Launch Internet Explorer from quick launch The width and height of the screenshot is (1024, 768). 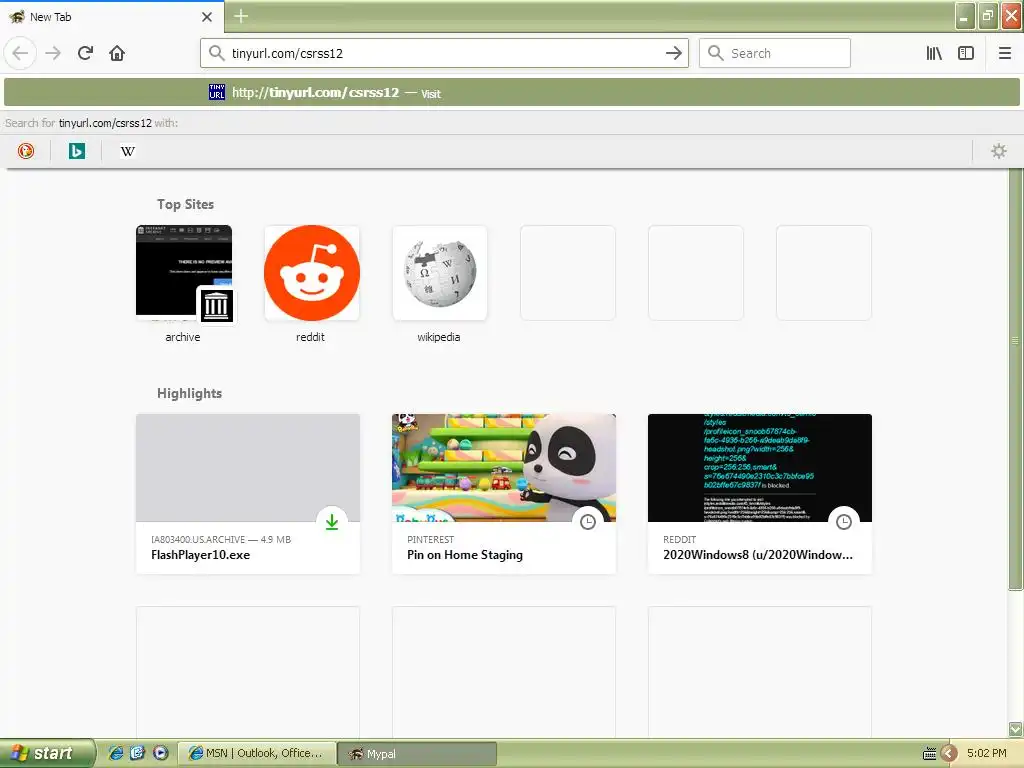tap(116, 753)
